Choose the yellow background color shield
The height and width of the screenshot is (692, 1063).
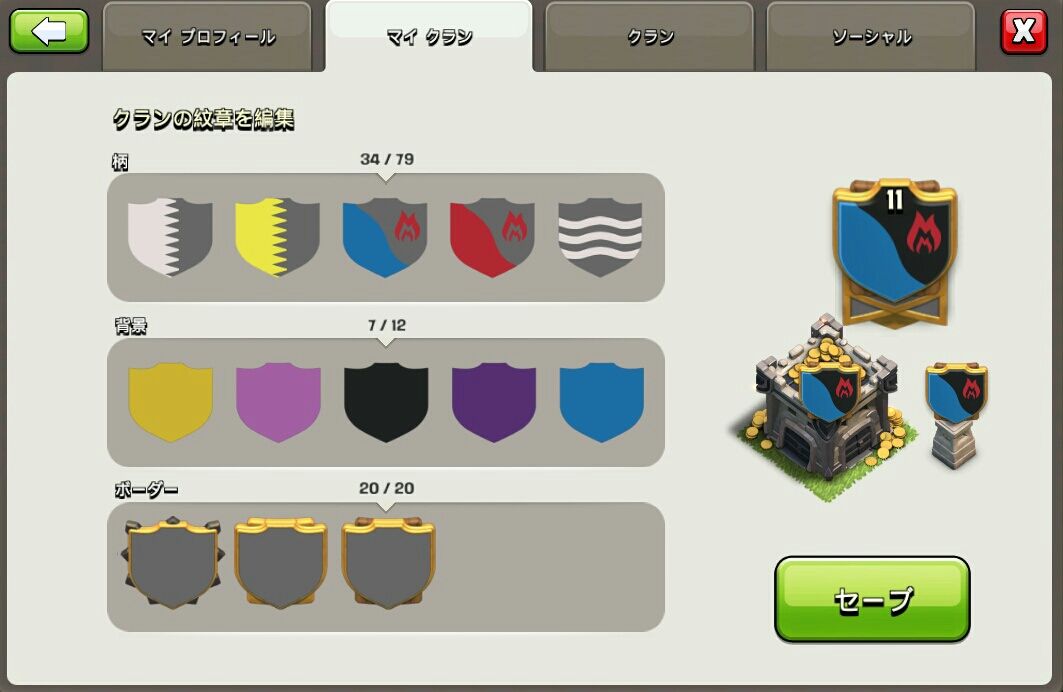pos(170,403)
